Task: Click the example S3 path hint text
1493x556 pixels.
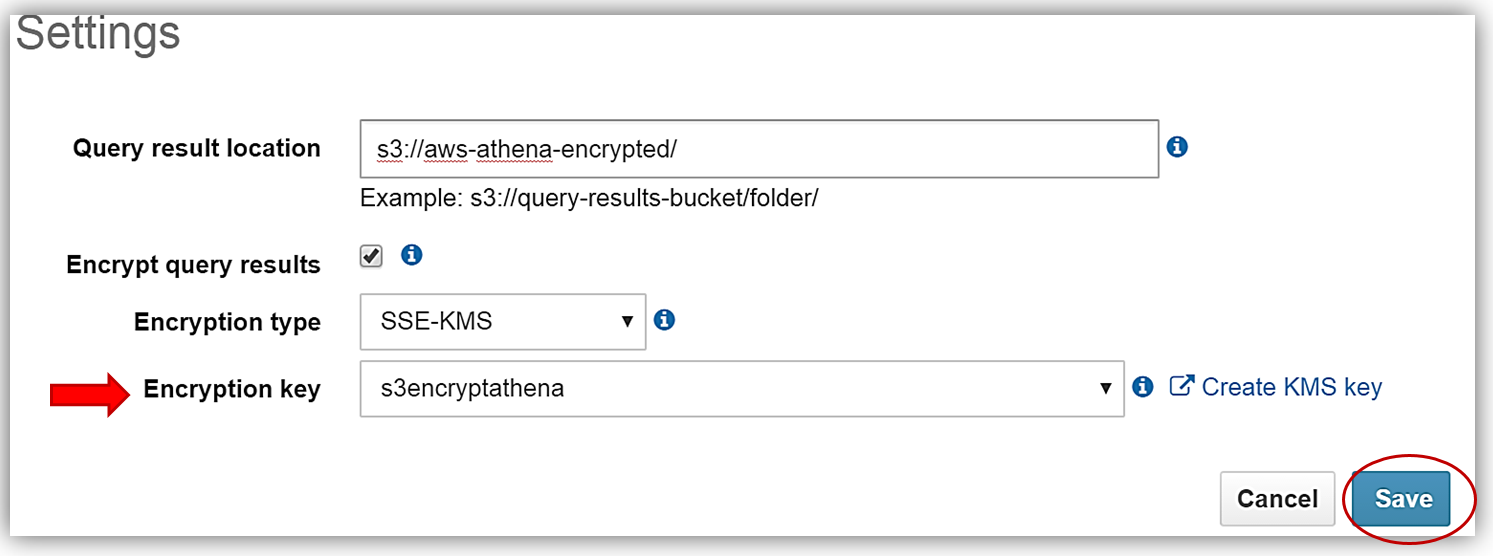Action: [589, 197]
